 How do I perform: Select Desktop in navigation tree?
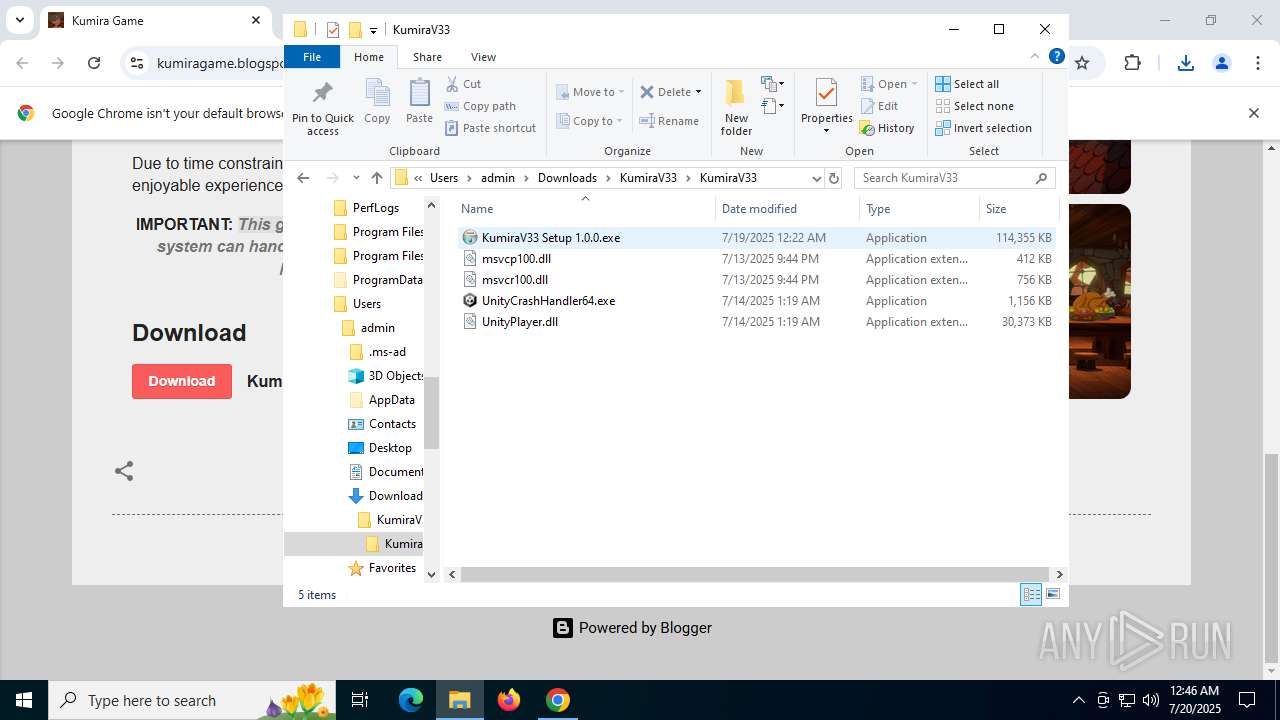click(x=380, y=448)
